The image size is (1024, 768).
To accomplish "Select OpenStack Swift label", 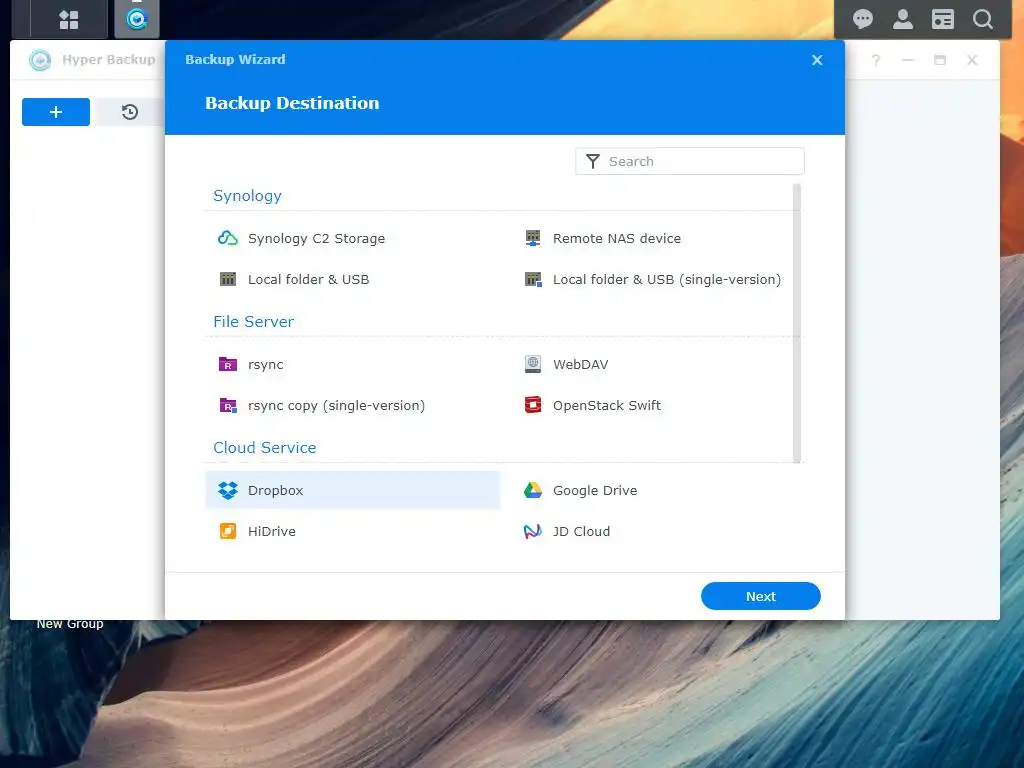I will point(607,406).
